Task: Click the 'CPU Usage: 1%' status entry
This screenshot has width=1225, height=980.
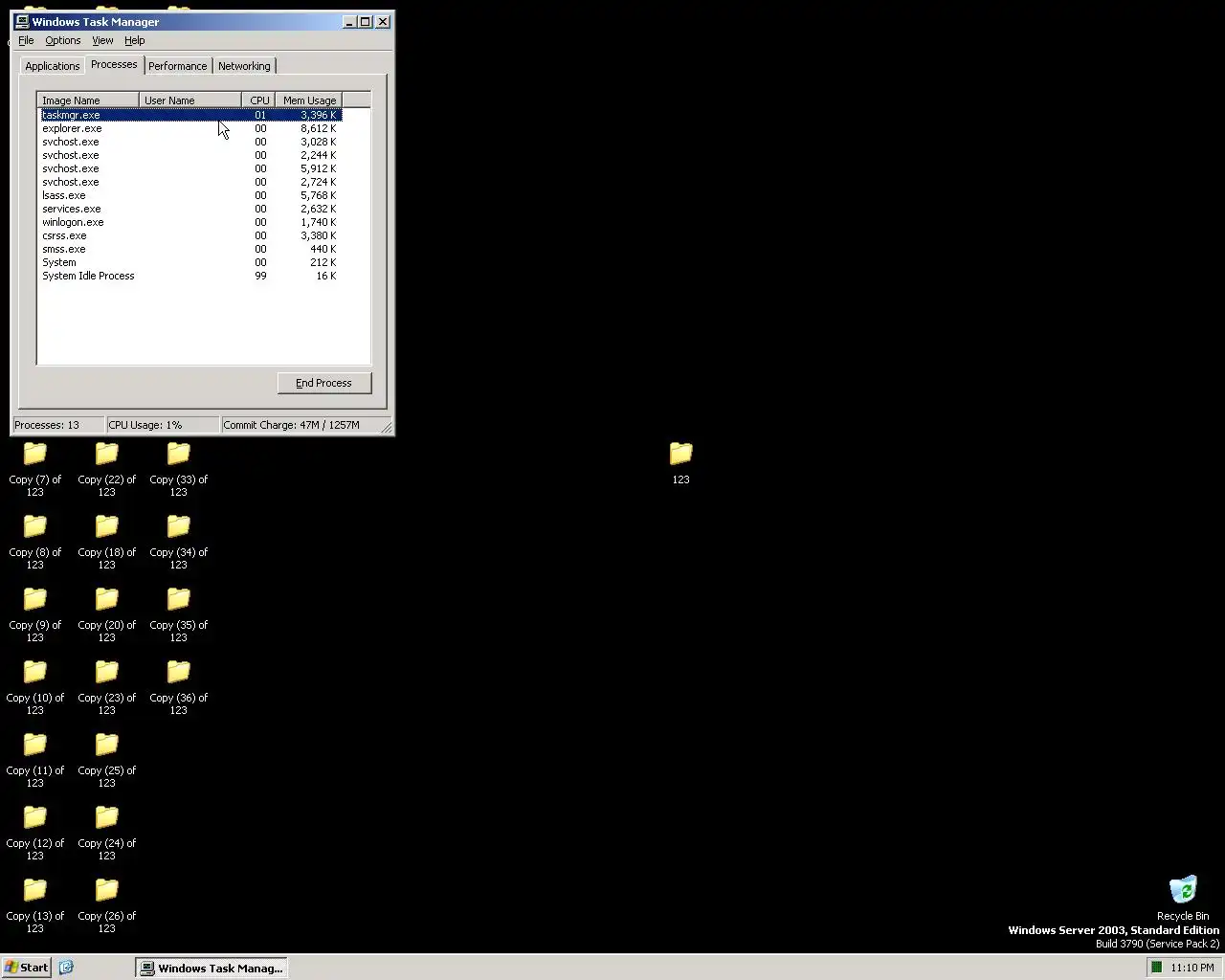Action: [x=163, y=425]
